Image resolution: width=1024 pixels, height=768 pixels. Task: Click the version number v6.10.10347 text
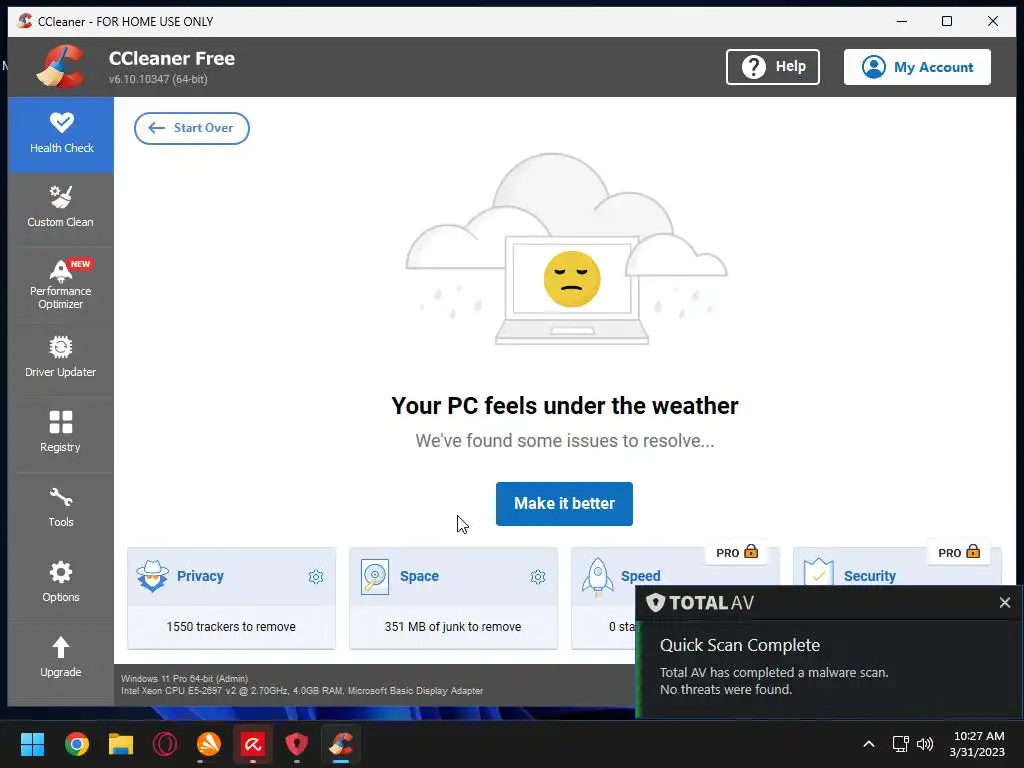tap(158, 79)
